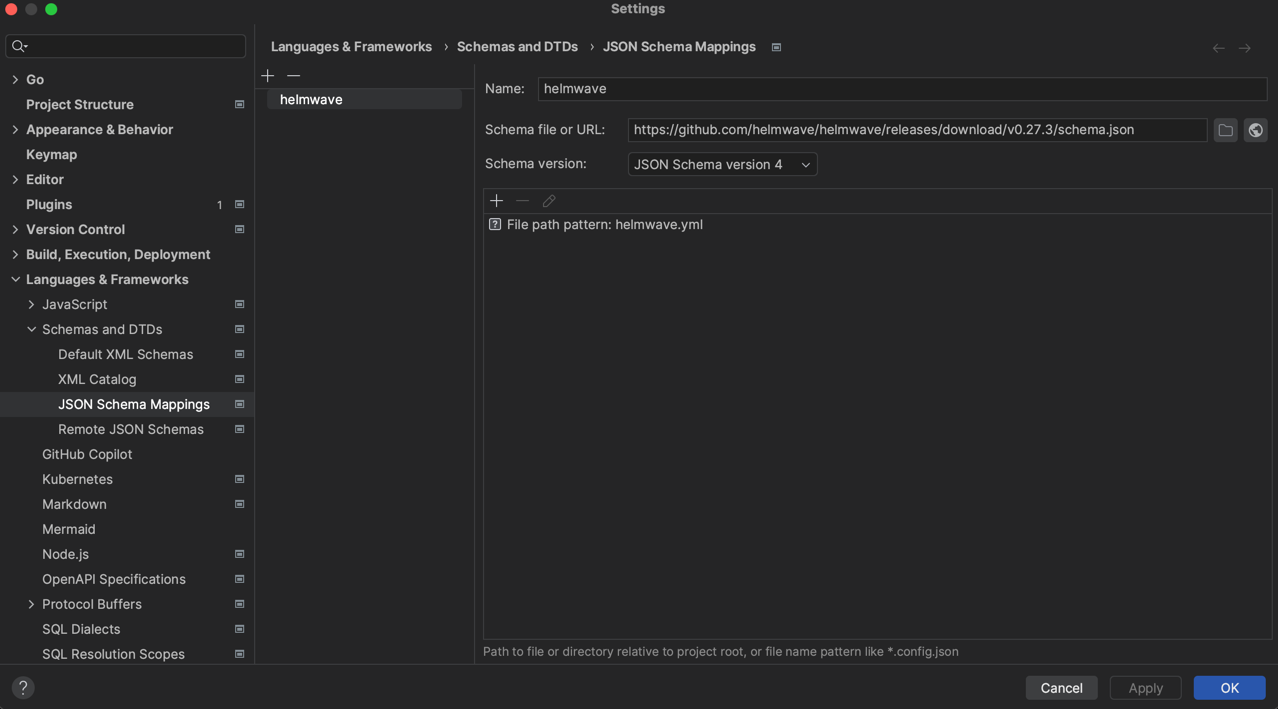Remove the selected schema mapping
The image size is (1278, 709).
293,76
